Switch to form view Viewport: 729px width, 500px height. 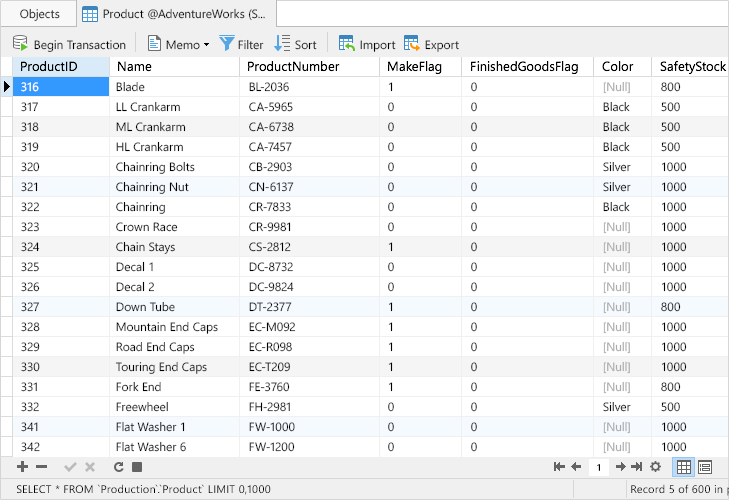point(705,467)
